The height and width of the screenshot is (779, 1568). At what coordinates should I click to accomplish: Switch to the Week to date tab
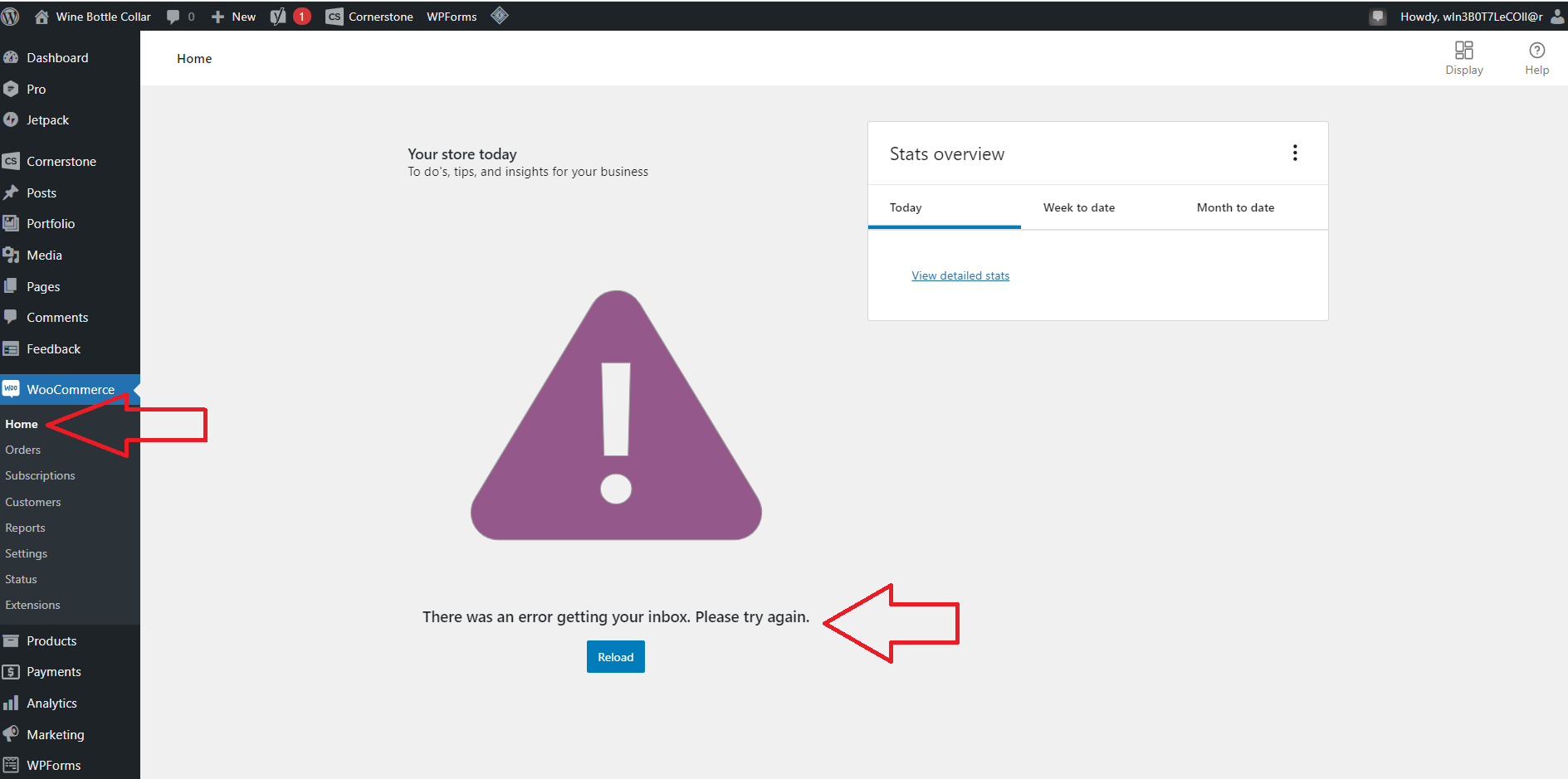[1078, 207]
